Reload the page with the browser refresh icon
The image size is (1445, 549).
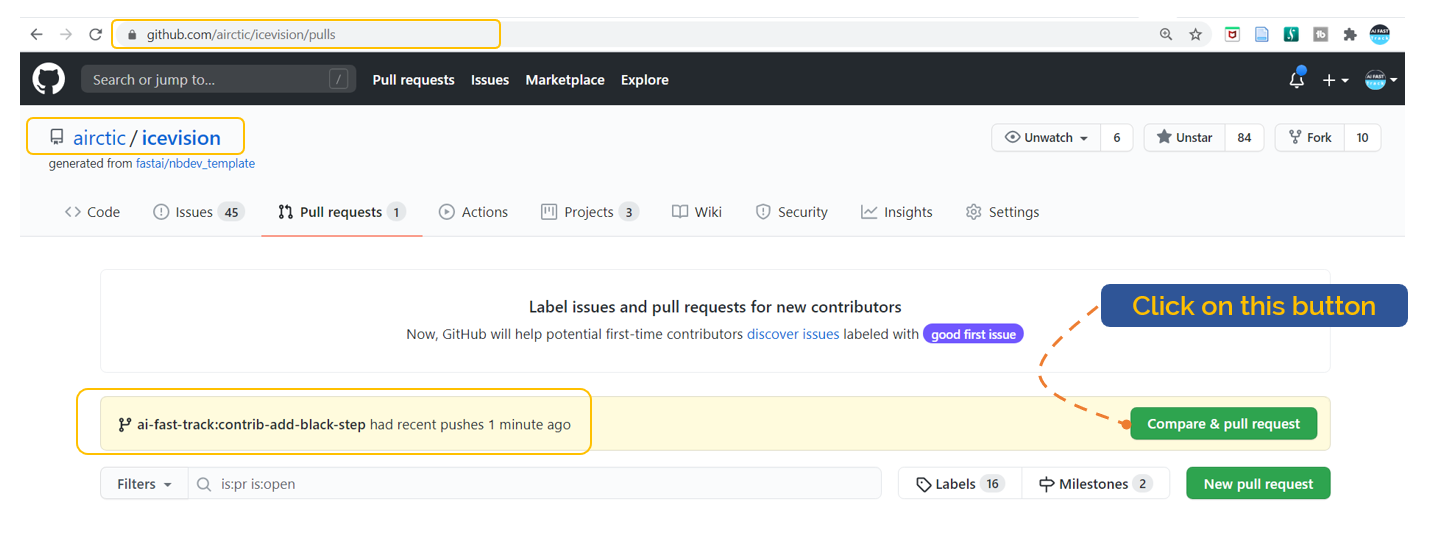tap(96, 34)
